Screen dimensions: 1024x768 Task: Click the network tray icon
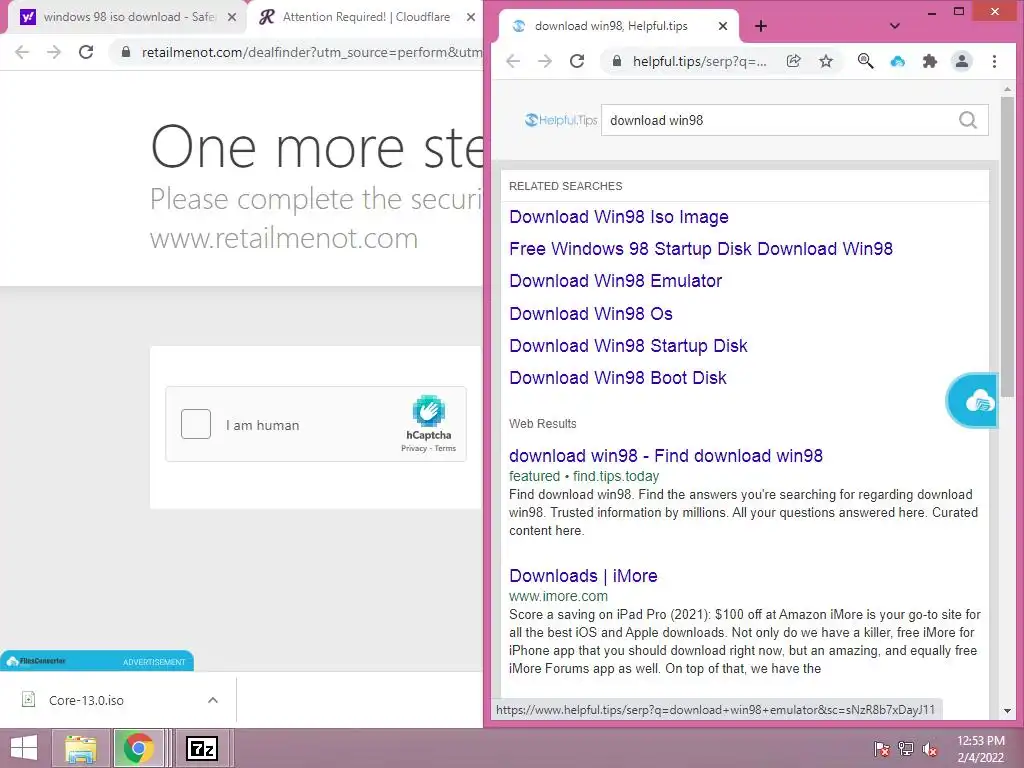click(x=906, y=749)
